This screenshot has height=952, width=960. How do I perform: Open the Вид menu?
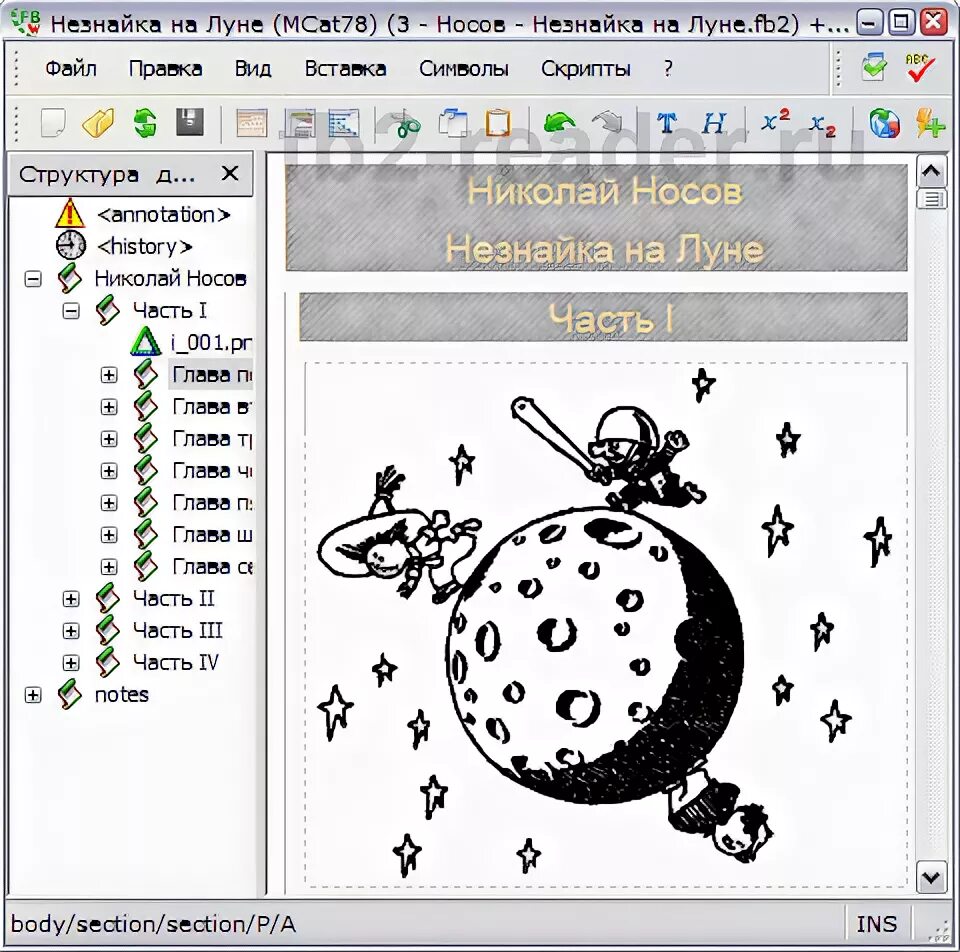[x=253, y=69]
